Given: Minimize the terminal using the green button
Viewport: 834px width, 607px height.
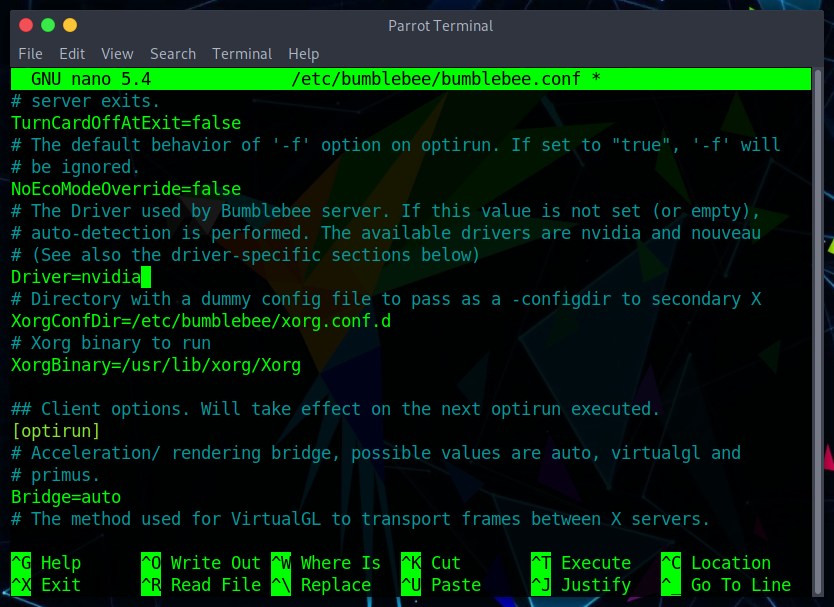Looking at the screenshot, I should pos(48,25).
